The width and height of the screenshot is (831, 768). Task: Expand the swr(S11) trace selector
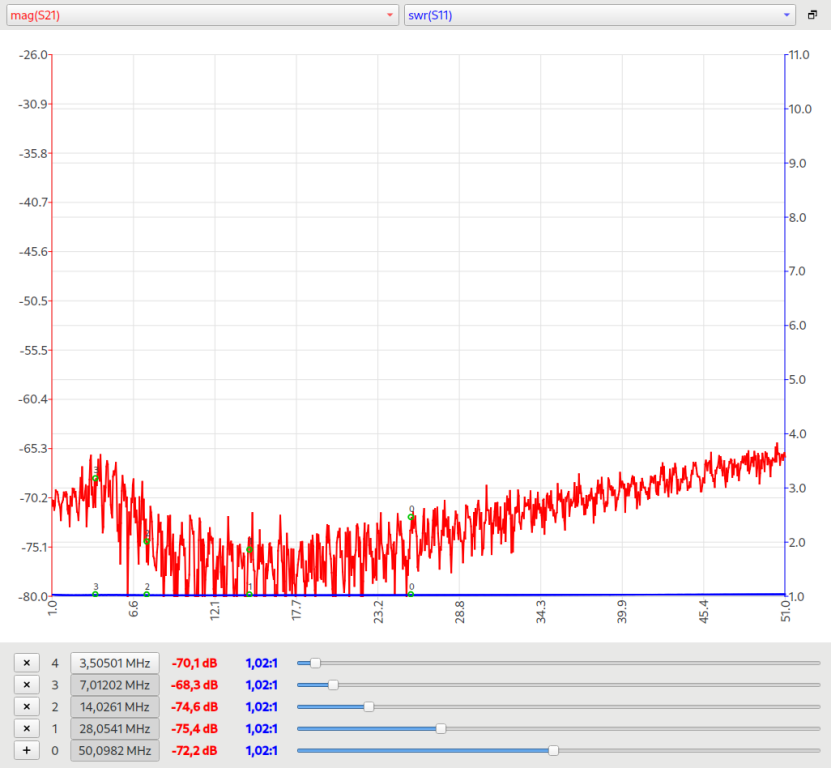[x=598, y=15]
